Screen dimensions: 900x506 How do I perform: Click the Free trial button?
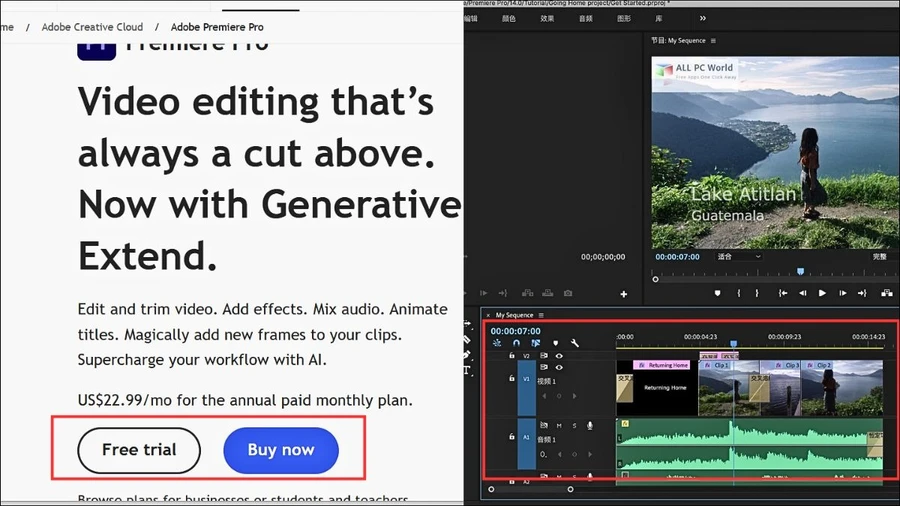(x=139, y=450)
